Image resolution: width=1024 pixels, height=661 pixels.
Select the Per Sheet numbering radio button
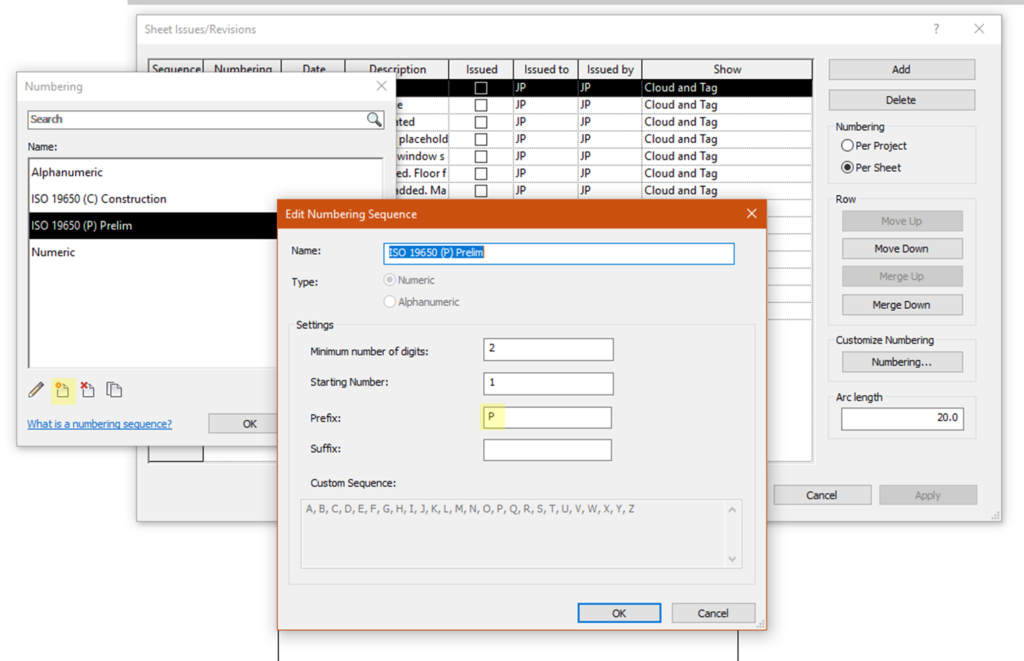847,167
